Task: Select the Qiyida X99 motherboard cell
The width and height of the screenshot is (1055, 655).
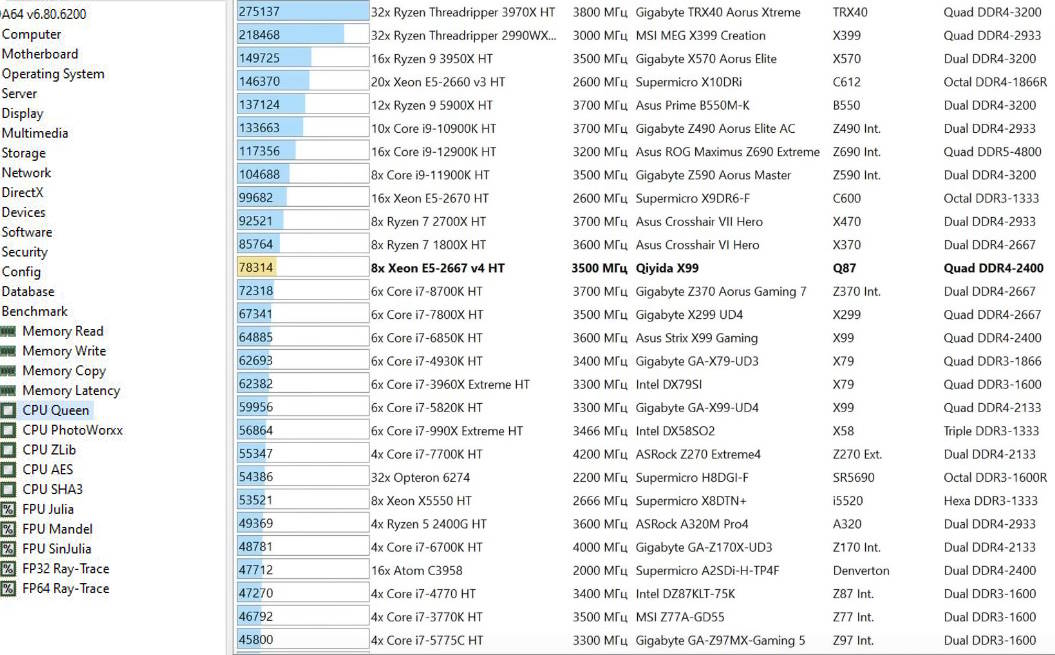Action: (667, 268)
